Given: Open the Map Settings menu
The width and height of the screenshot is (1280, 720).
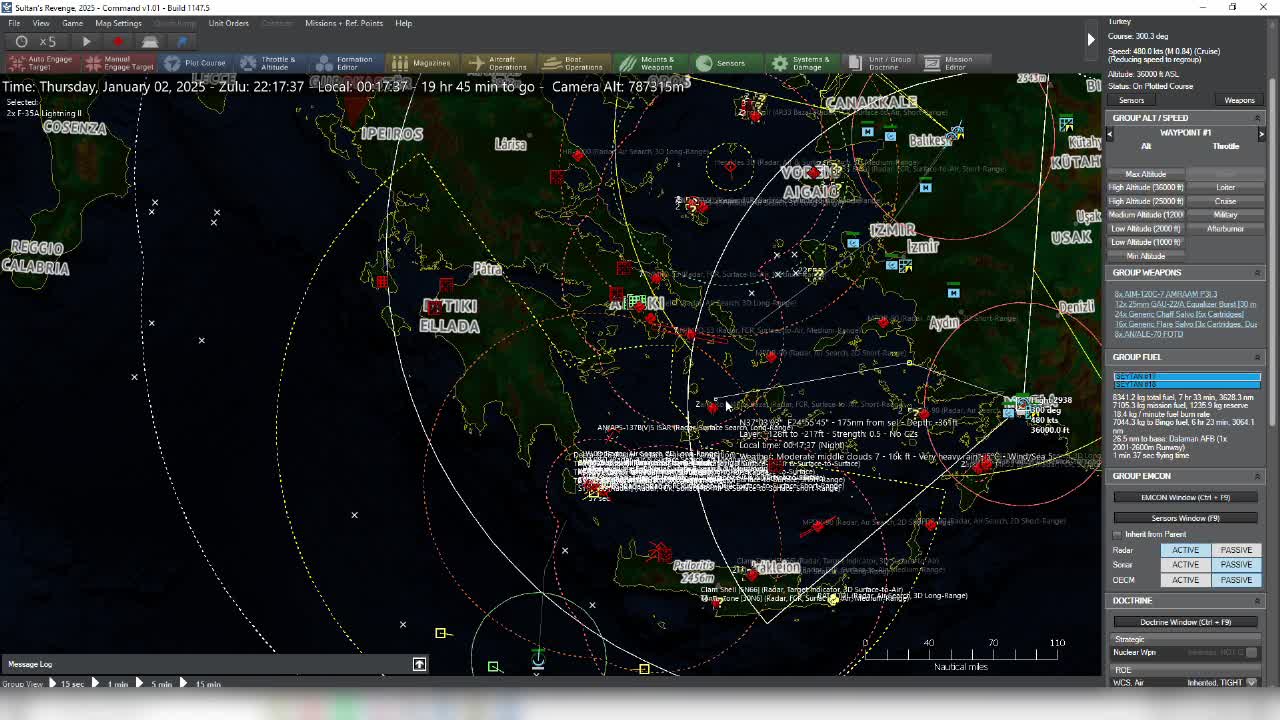Looking at the screenshot, I should pos(118,23).
